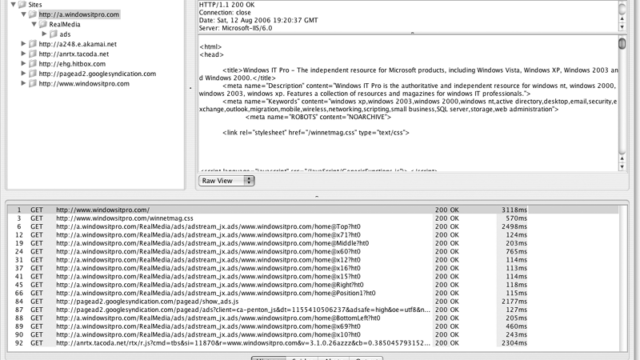Click the response headers scroll down arrow
This screenshot has width=640, height=360.
pyautogui.click(x=622, y=27)
